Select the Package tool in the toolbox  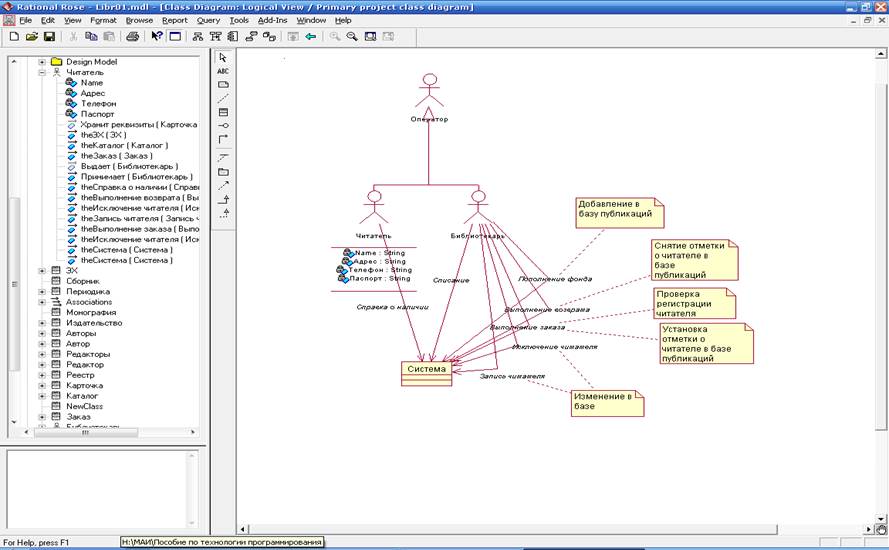(223, 172)
